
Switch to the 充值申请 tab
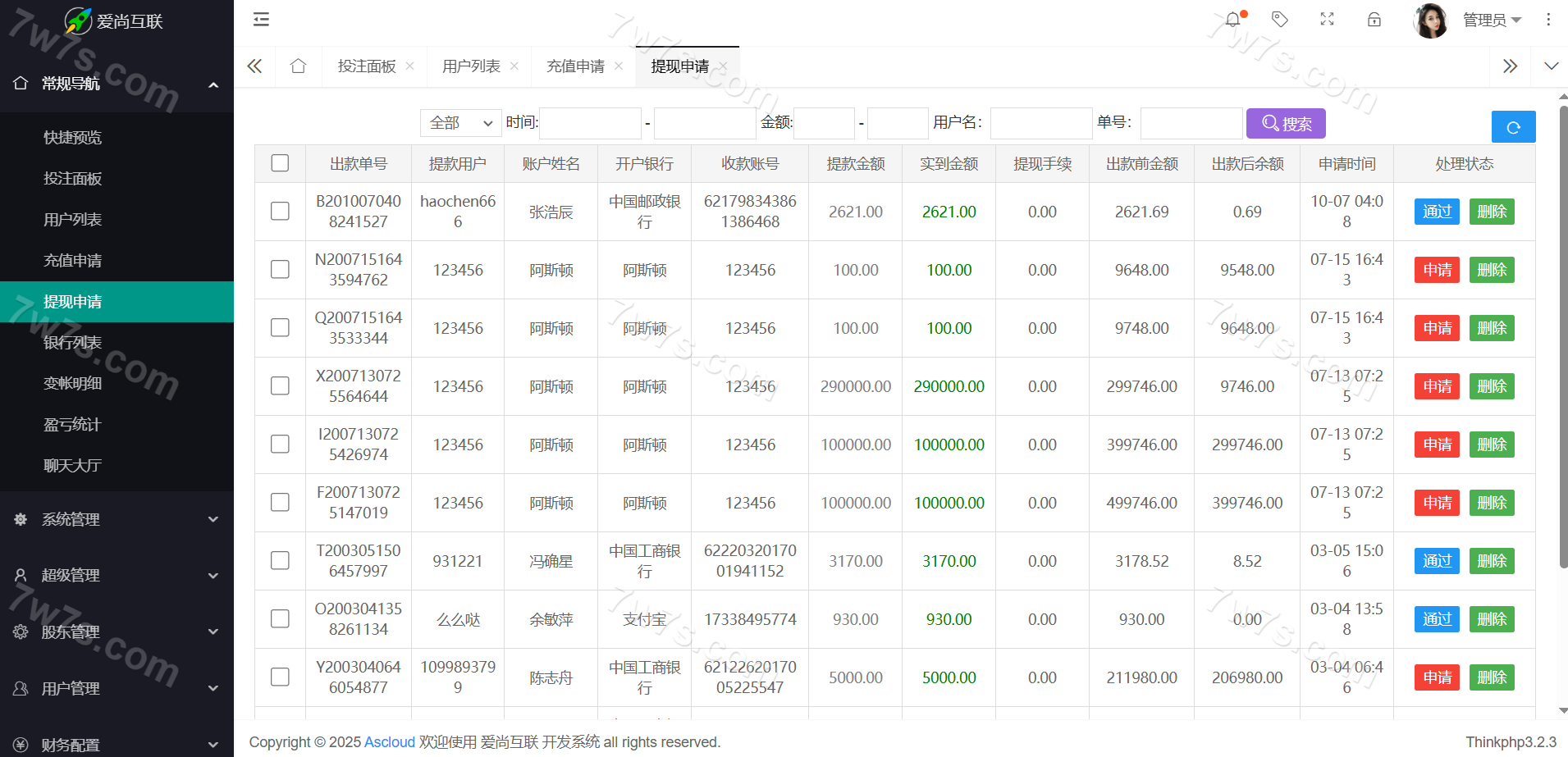coord(575,66)
